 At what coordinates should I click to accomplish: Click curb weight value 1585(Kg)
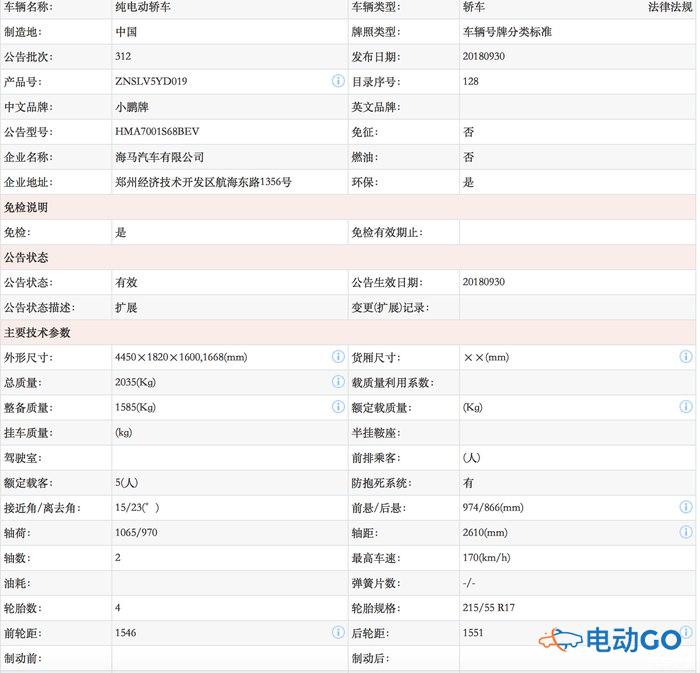[x=135, y=407]
